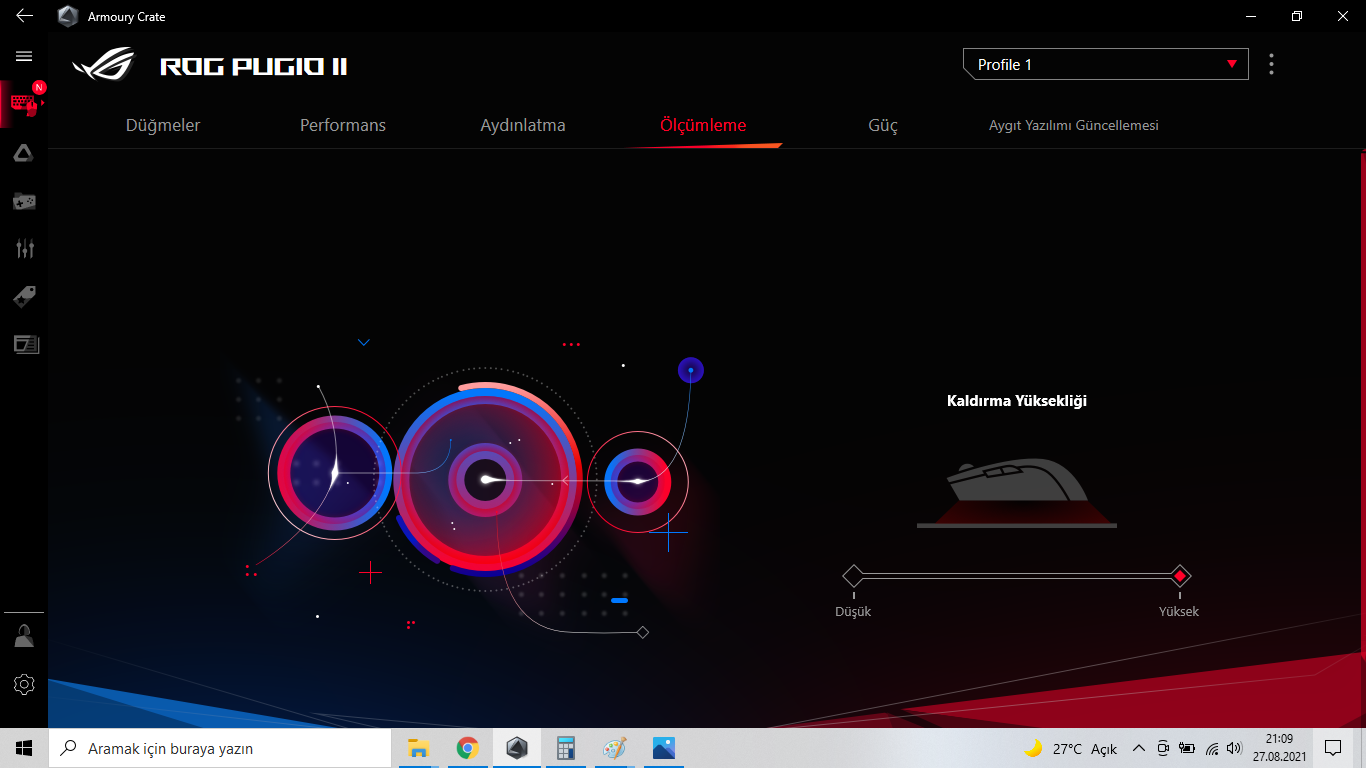Open Paint from the taskbar
1366x768 pixels.
614,748
